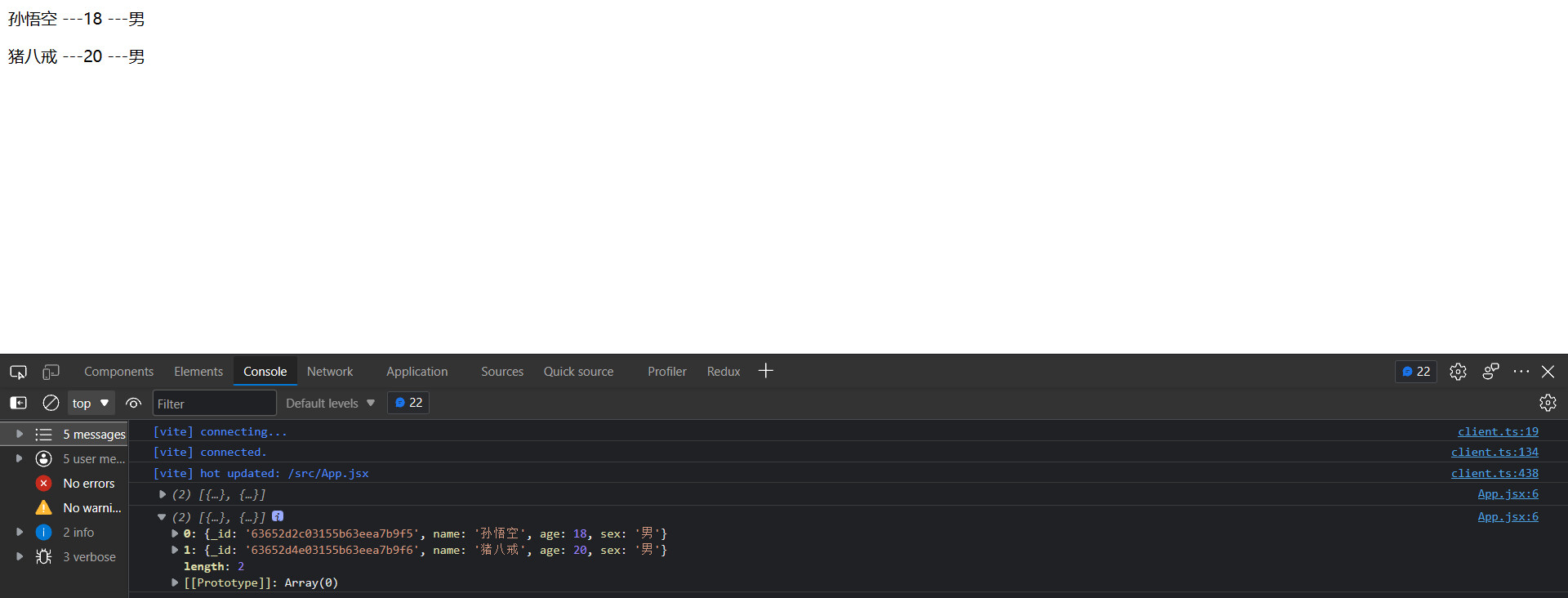
Task: Open the client.ts:438 source link
Action: coord(1494,473)
